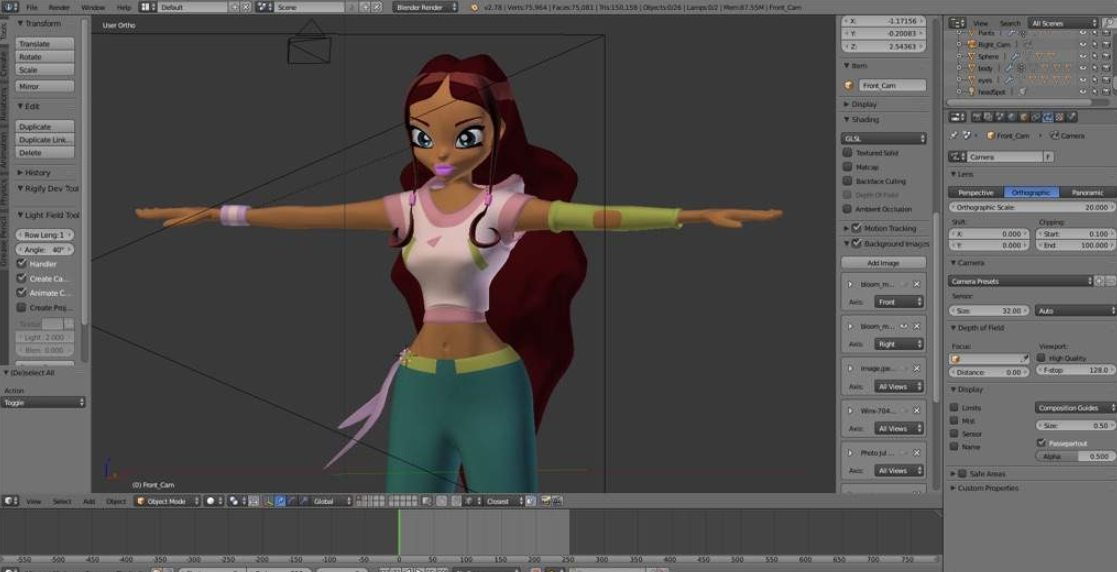Open the Object Constraints properties tab icon
Screen dimensions: 1117x572
coord(1036,117)
